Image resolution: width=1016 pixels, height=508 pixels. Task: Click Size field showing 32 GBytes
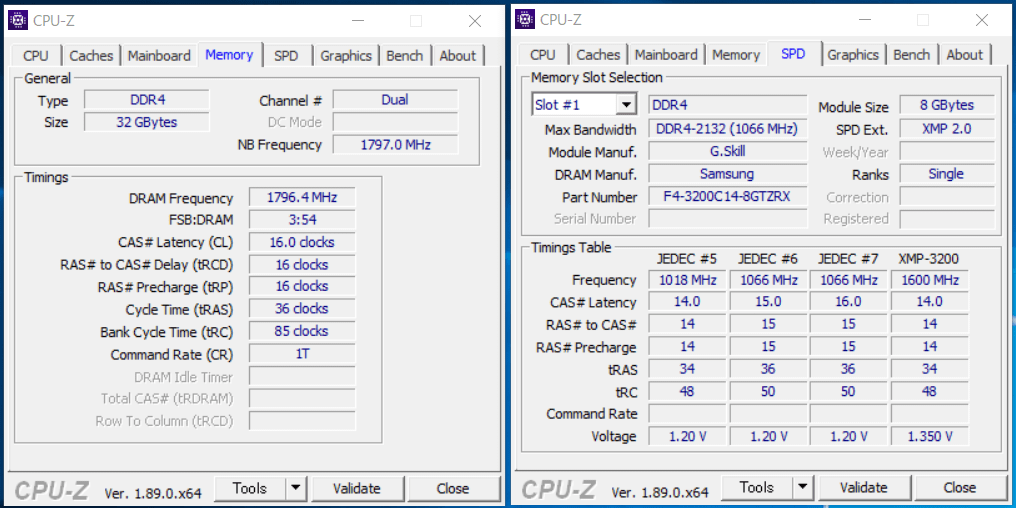point(147,122)
